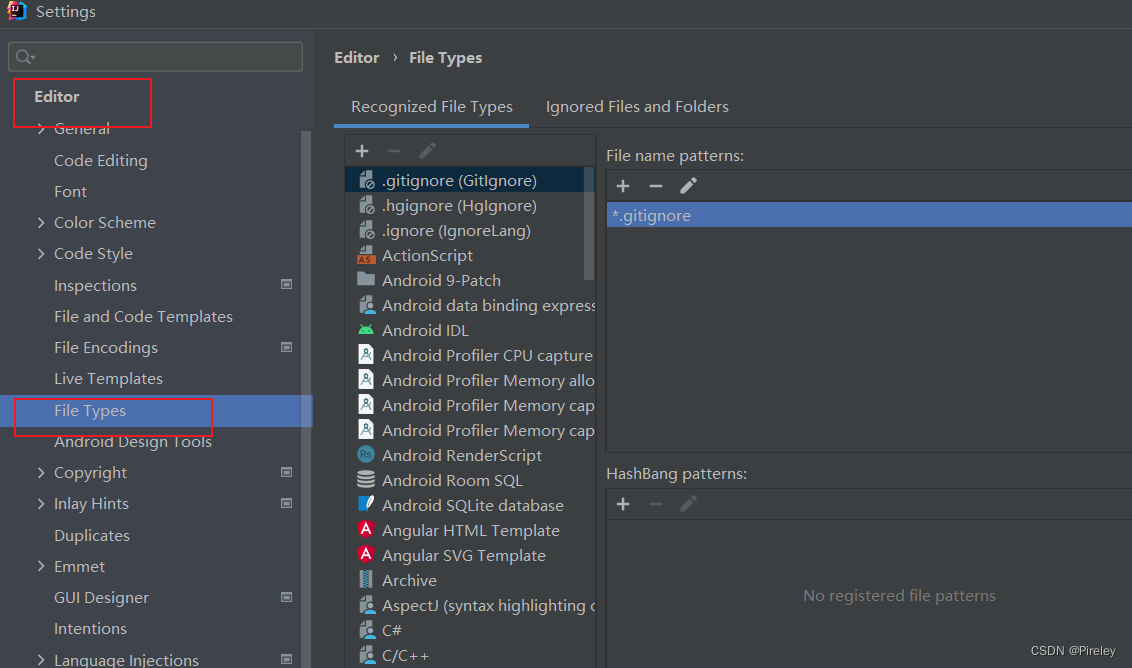Screen dimensions: 1132x668
Task: Expand the General settings node
Action: 41,129
